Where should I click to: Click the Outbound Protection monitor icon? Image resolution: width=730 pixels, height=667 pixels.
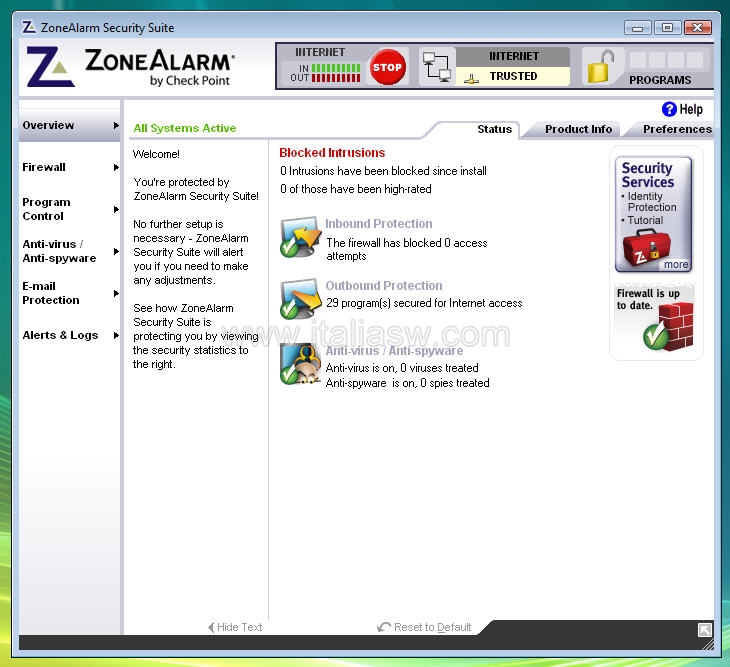pyautogui.click(x=300, y=299)
